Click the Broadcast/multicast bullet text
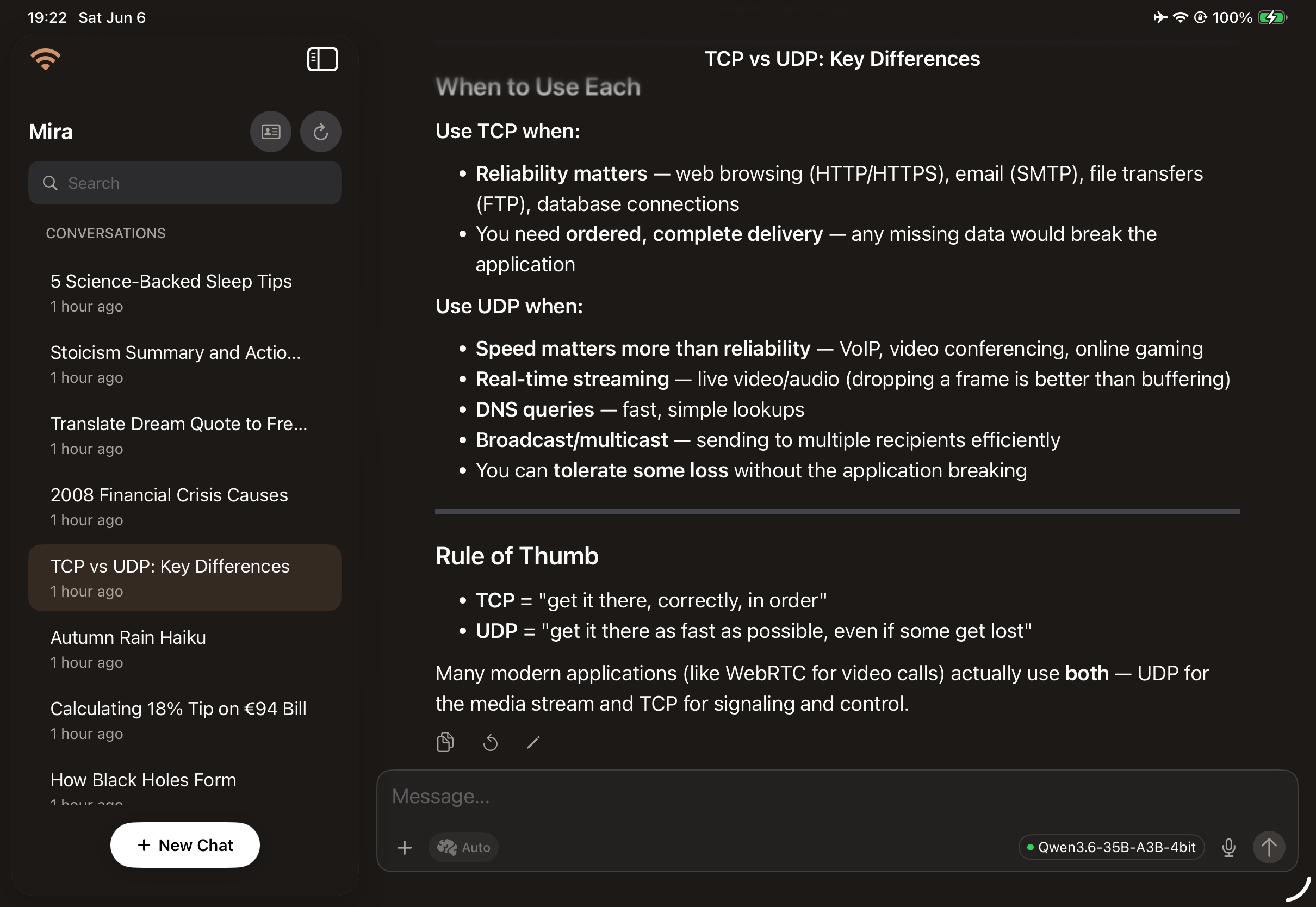The height and width of the screenshot is (907, 1316). pos(768,440)
